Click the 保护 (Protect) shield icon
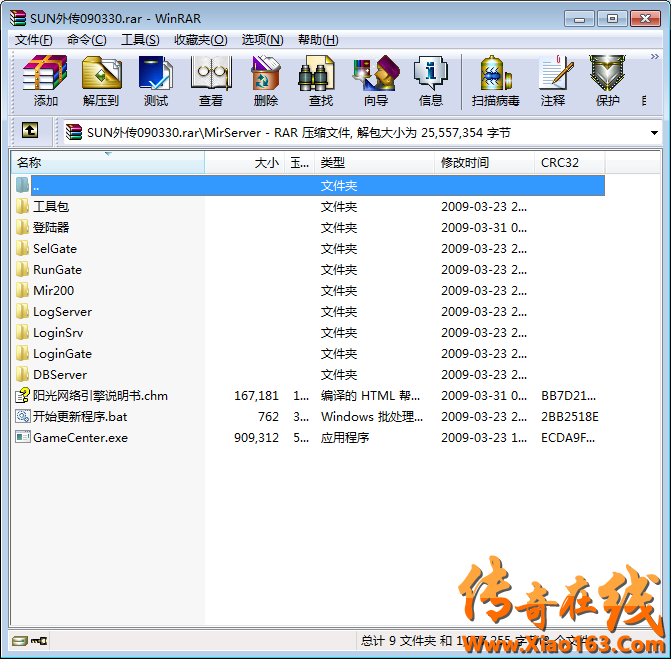Screen dimensions: 671x659 pyautogui.click(x=607, y=73)
